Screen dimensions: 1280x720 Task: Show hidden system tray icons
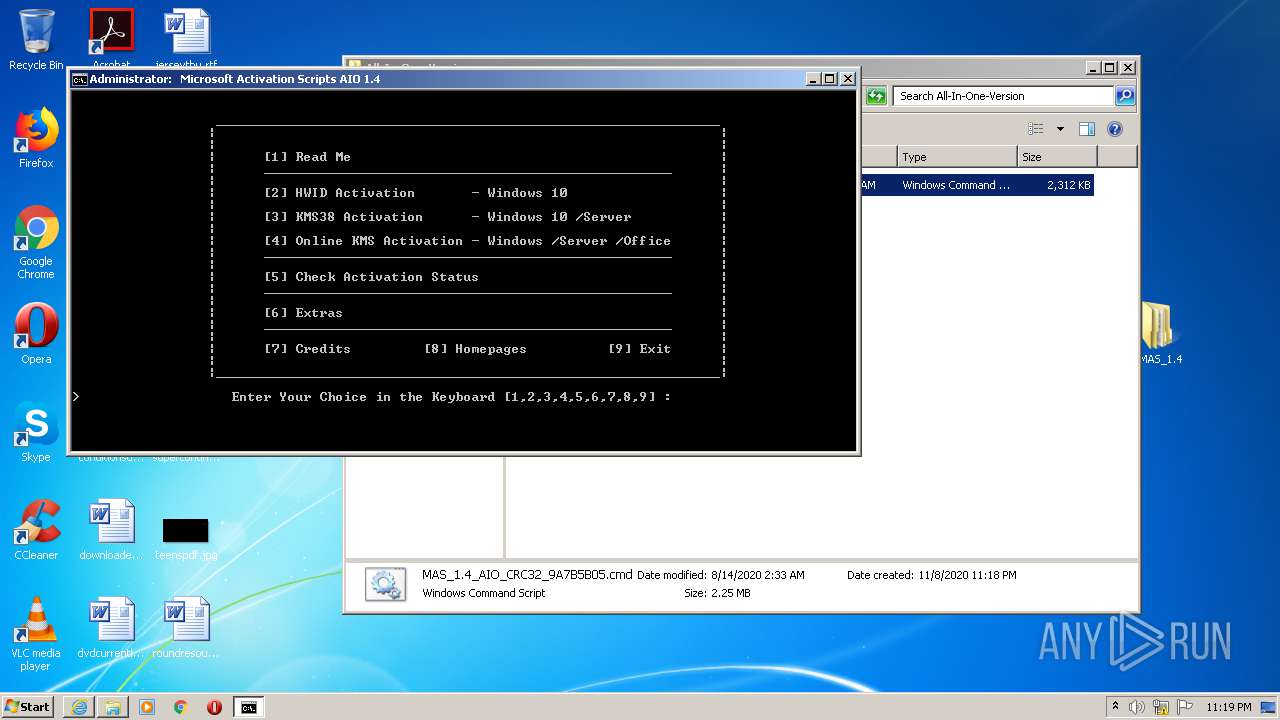point(1115,707)
